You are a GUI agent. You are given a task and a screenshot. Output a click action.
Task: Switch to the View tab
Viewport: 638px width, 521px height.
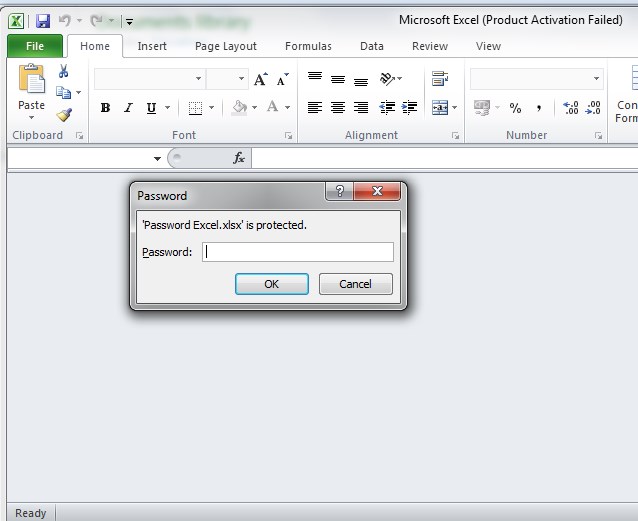click(488, 46)
